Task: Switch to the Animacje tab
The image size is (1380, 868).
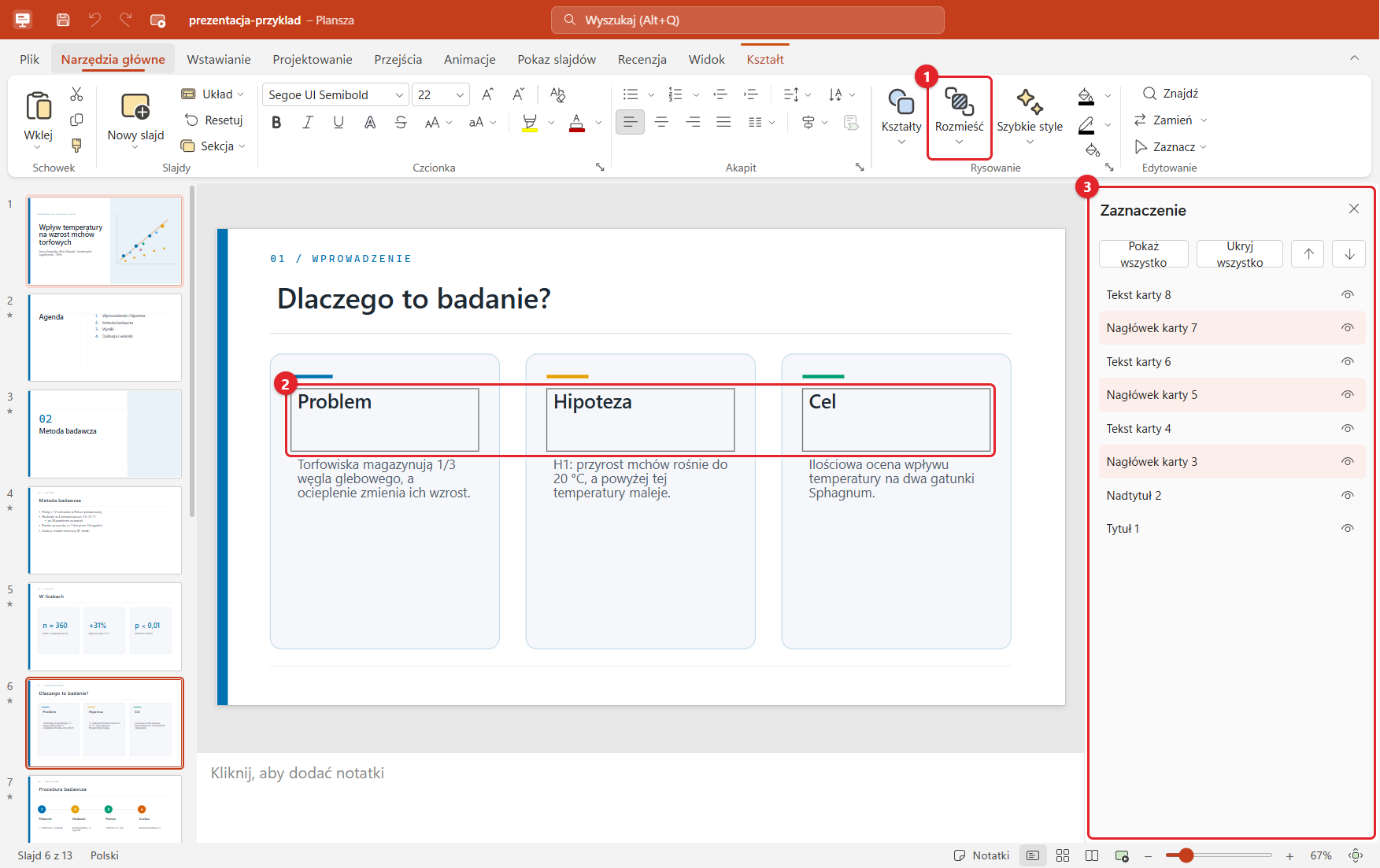Action: point(469,59)
